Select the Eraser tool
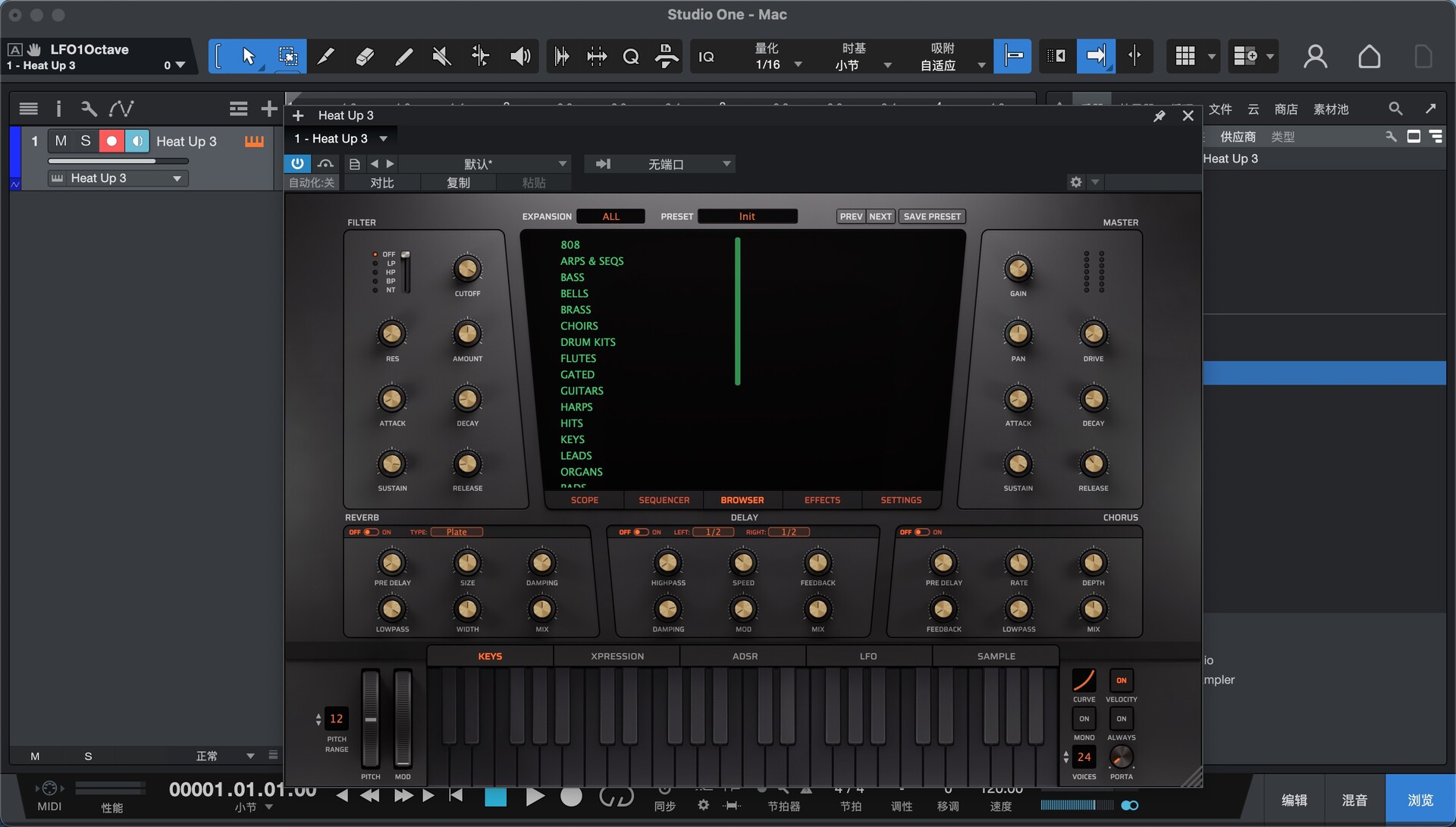Image resolution: width=1456 pixels, height=827 pixels. [365, 56]
